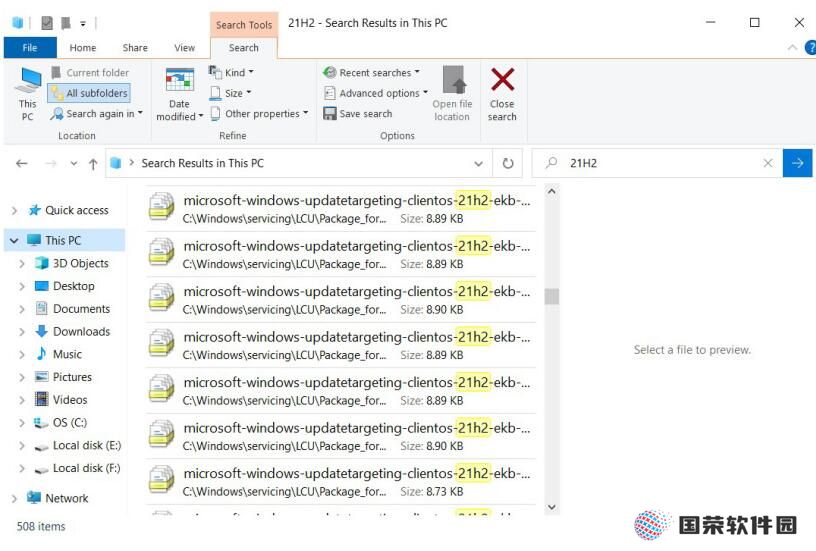Screen dimensions: 816x551
Task: Expand address bar history dropdown
Action: coord(478,163)
